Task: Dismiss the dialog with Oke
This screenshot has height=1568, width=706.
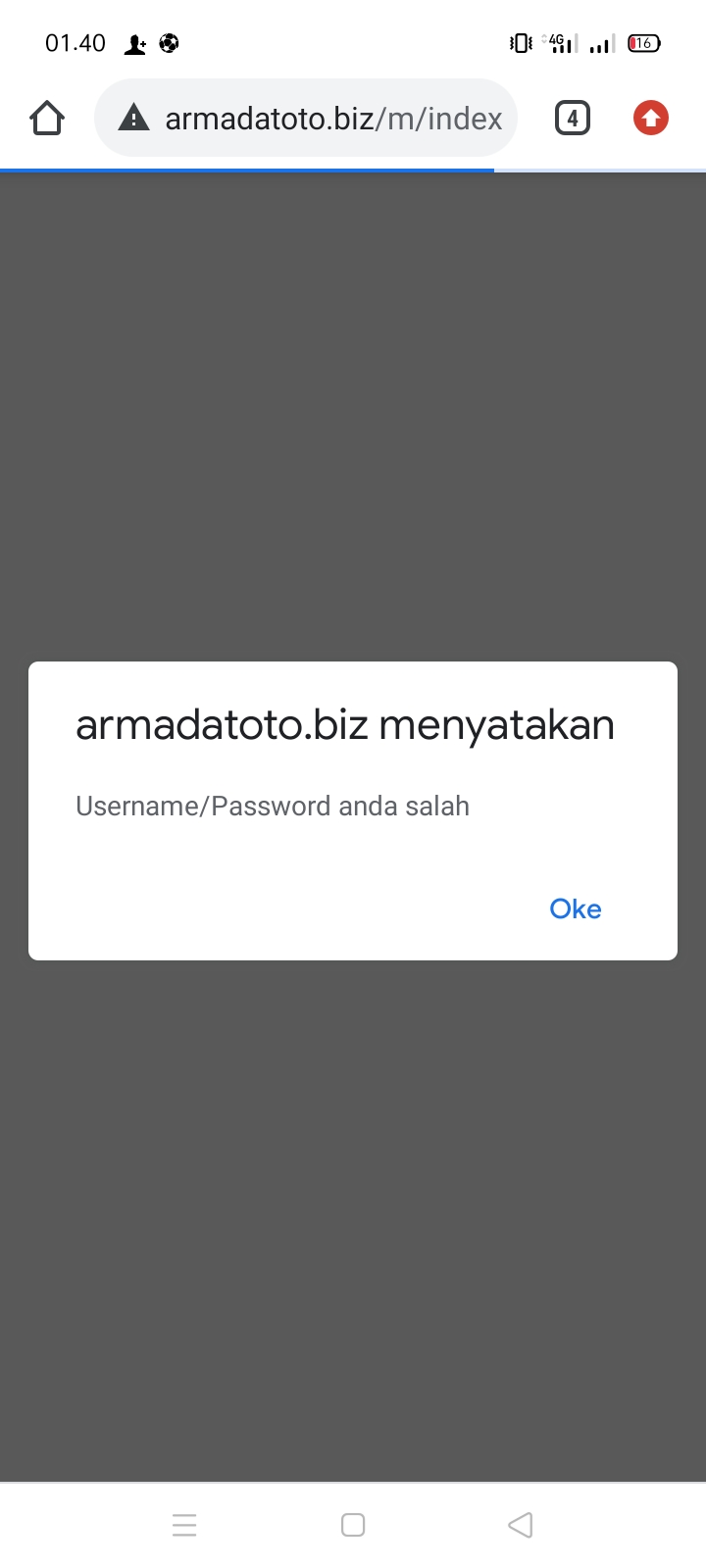Action: (576, 909)
